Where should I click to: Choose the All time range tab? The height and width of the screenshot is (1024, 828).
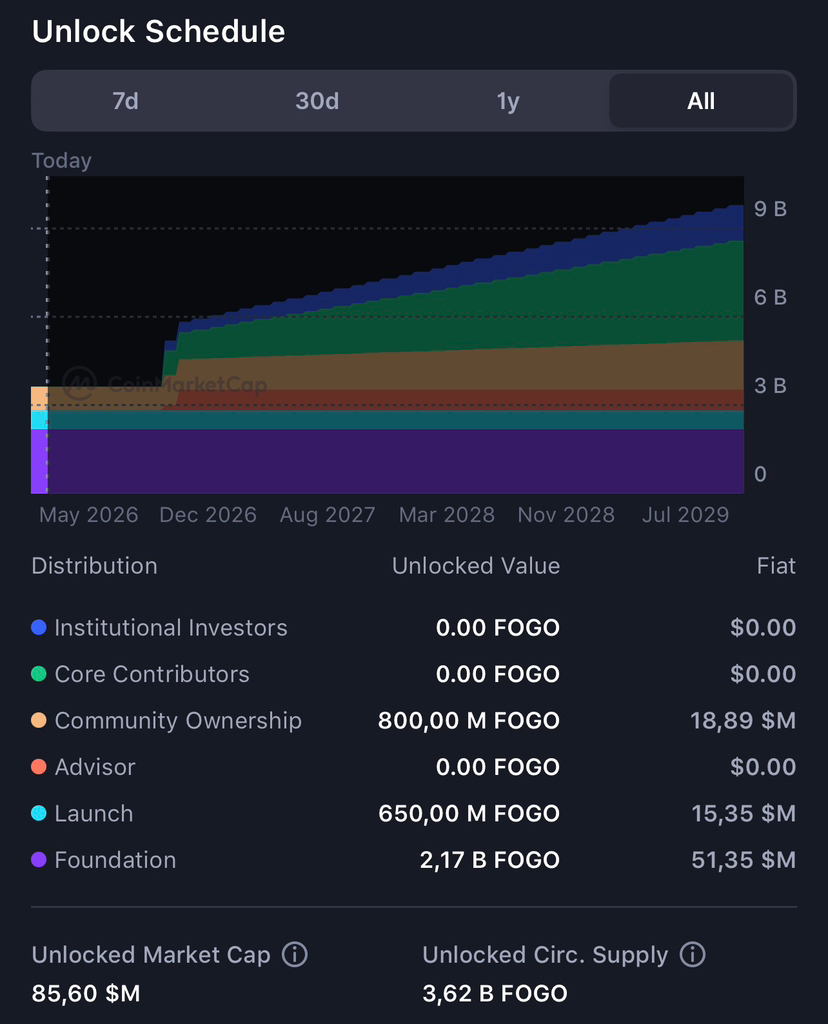click(x=701, y=101)
